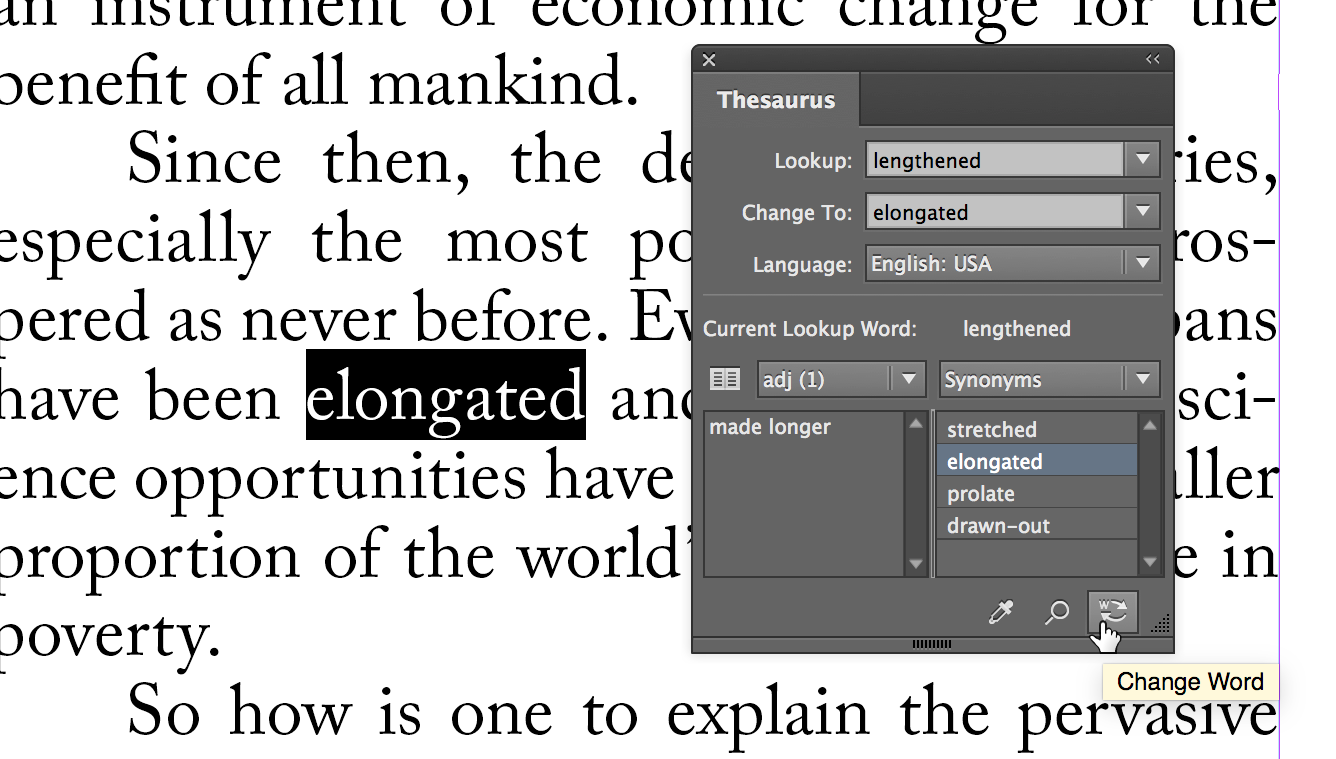Open the Change To dropdown
The width and height of the screenshot is (1336, 759).
(1143, 212)
